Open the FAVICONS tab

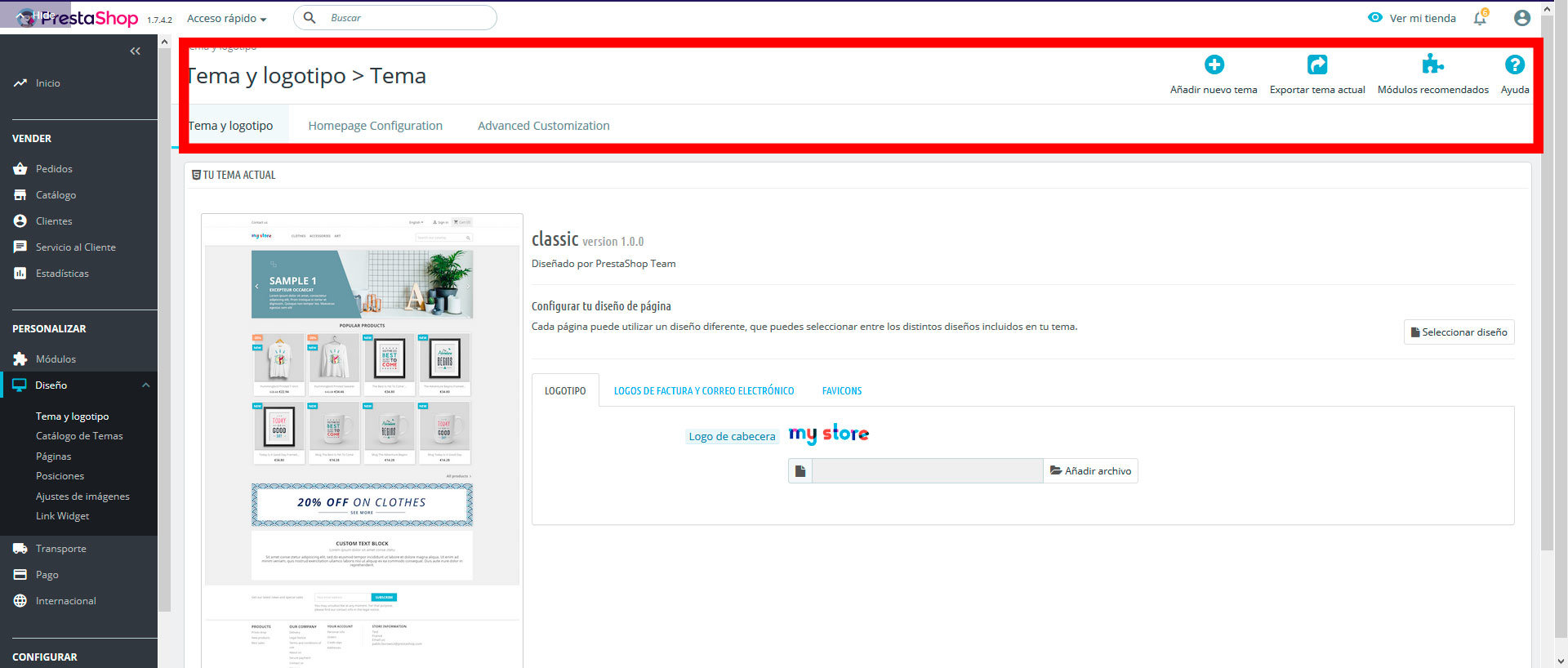[x=842, y=391]
